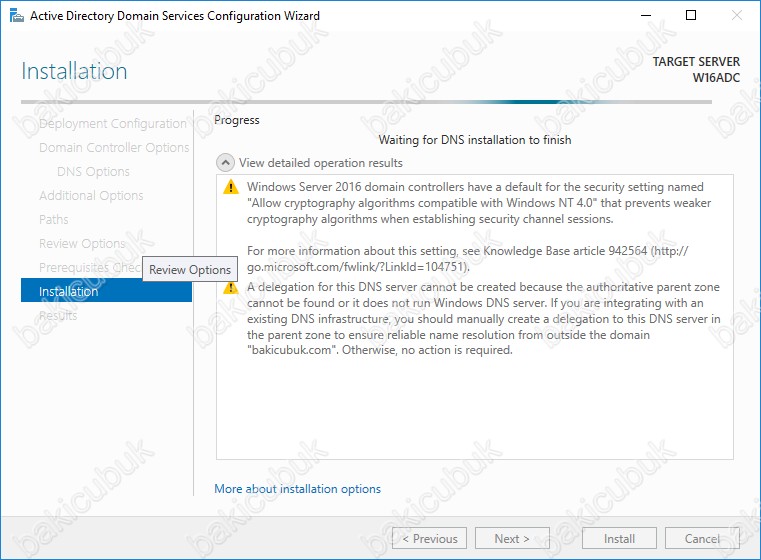The width and height of the screenshot is (761, 560).
Task: Click the Previous button
Action: pos(430,538)
